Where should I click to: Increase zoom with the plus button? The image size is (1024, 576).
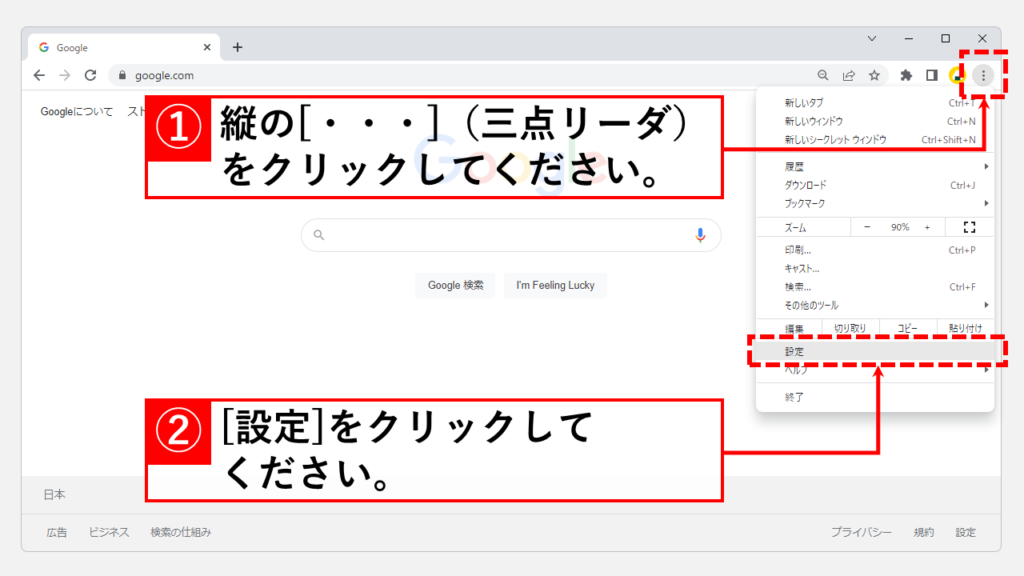pos(927,228)
